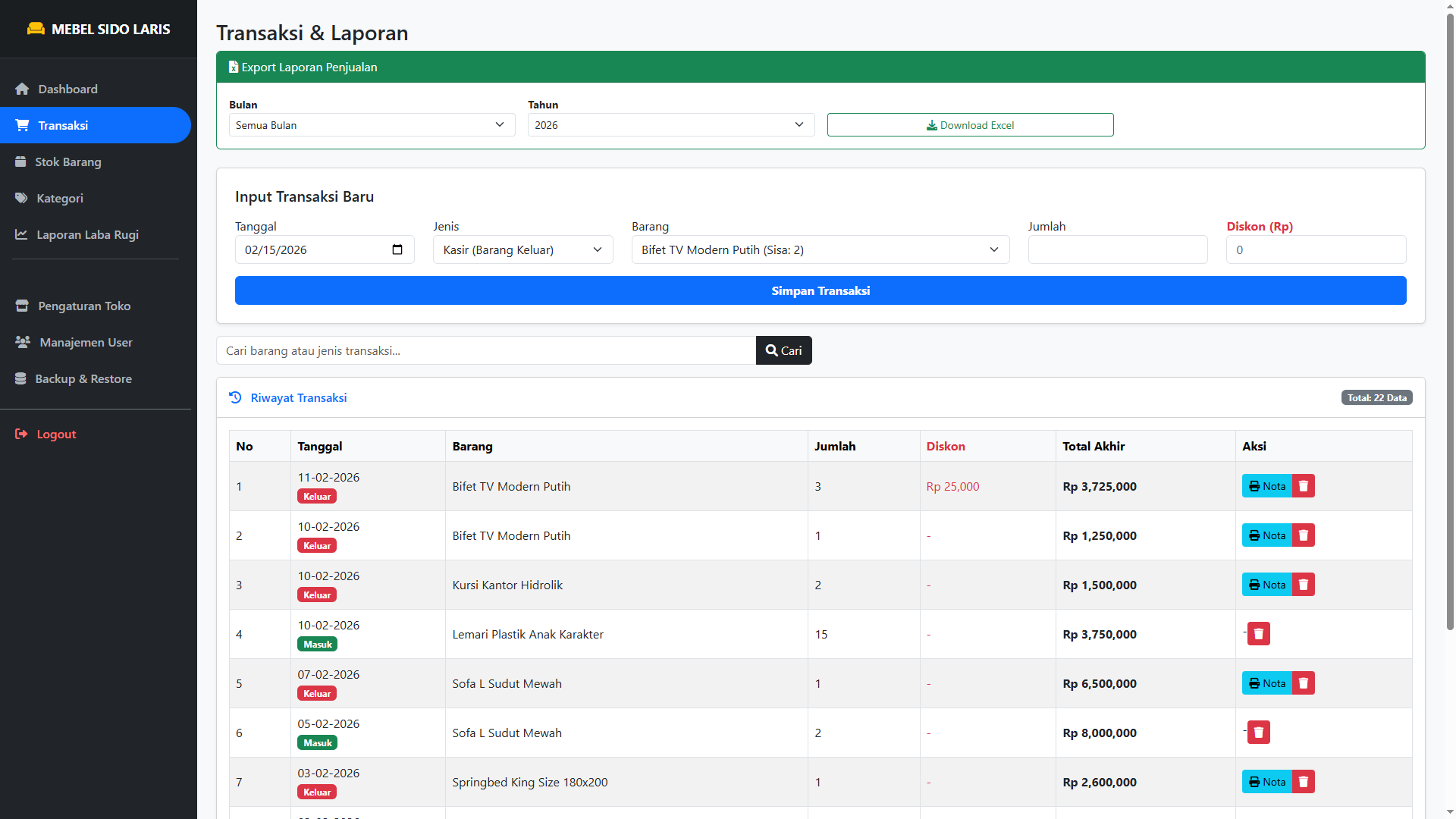Delete transaction row 1 with the trash icon
Image resolution: width=1456 pixels, height=819 pixels.
1304,486
